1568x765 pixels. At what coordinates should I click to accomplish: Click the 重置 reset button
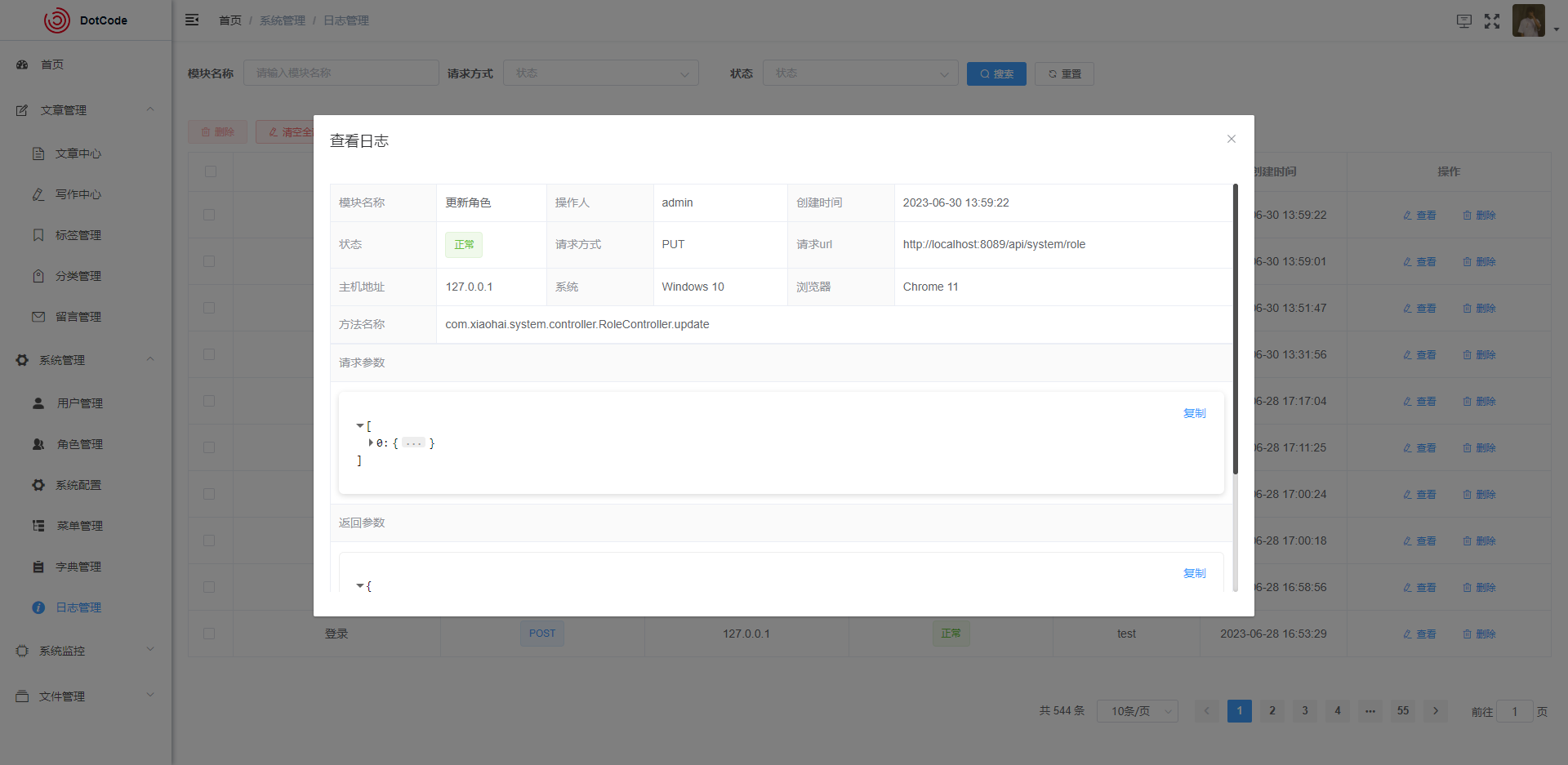pos(1064,73)
